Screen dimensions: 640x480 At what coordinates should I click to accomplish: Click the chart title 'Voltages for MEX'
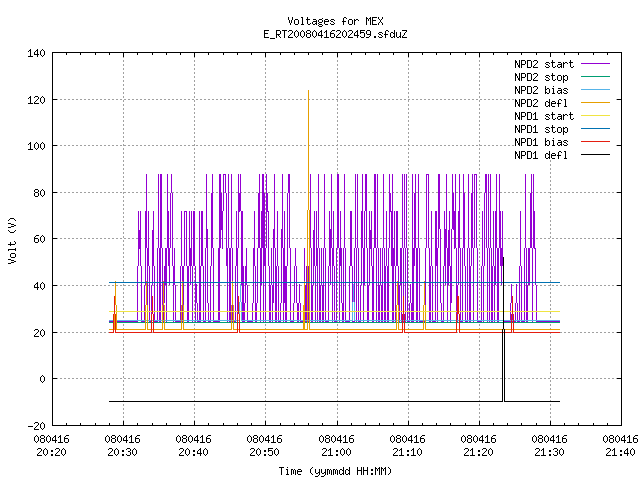click(335, 21)
